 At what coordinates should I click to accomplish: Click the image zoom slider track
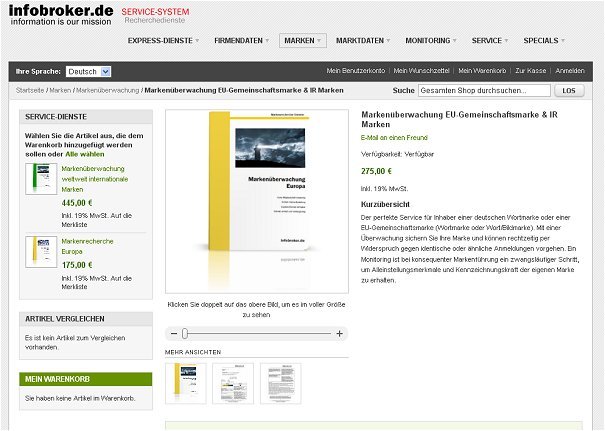tap(257, 333)
